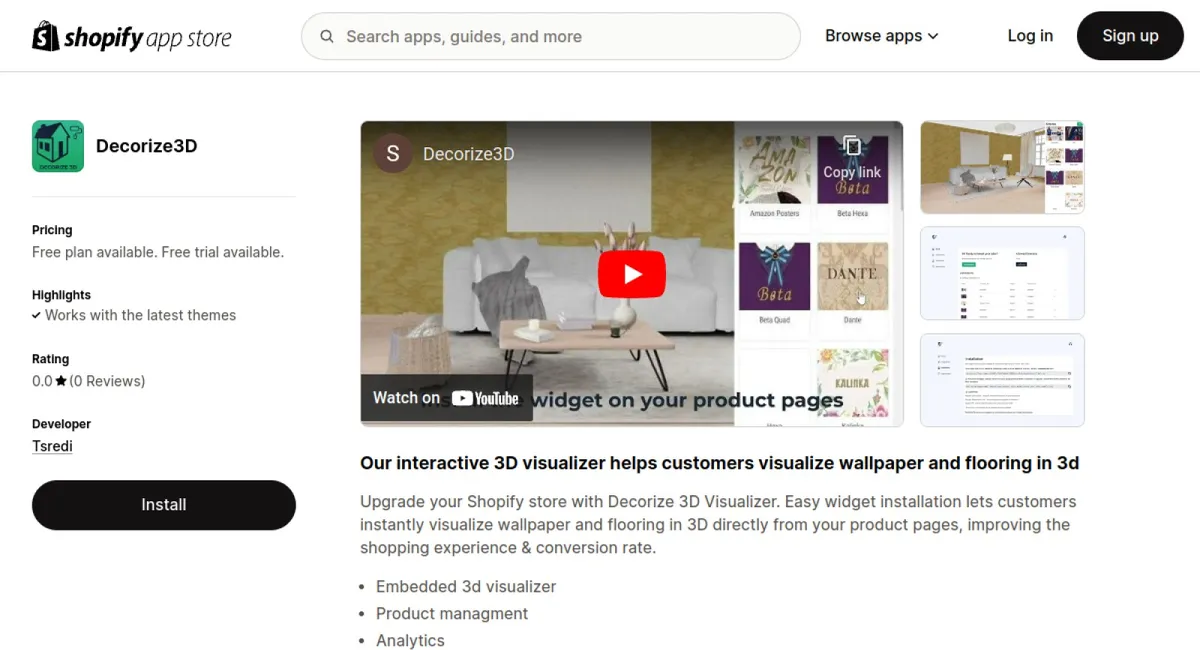This screenshot has height=650, width=1200.
Task: Click the (0 Reviews) text
Action: [107, 381]
